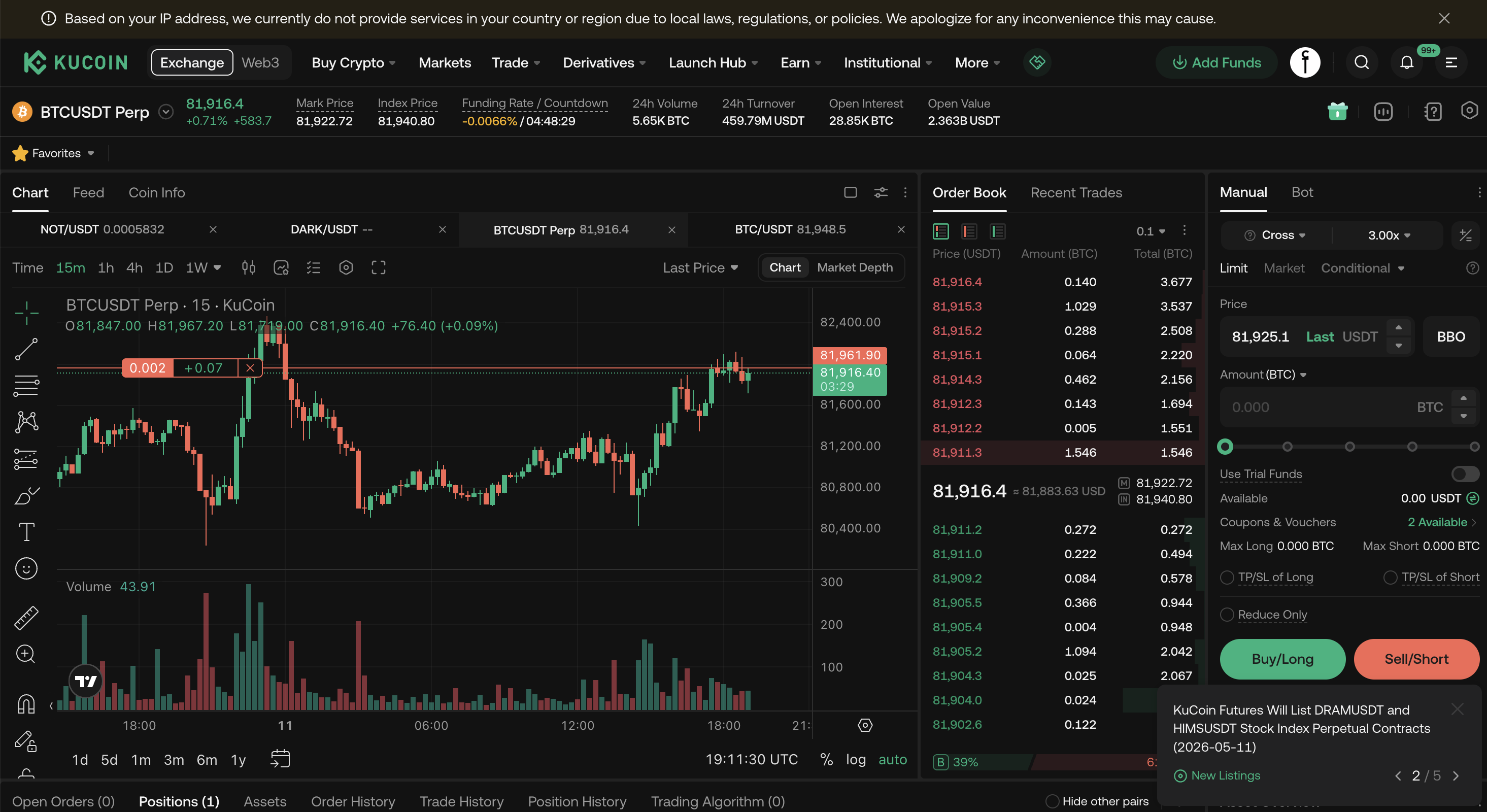Open the 3.00x leverage dropdown

(1389, 235)
